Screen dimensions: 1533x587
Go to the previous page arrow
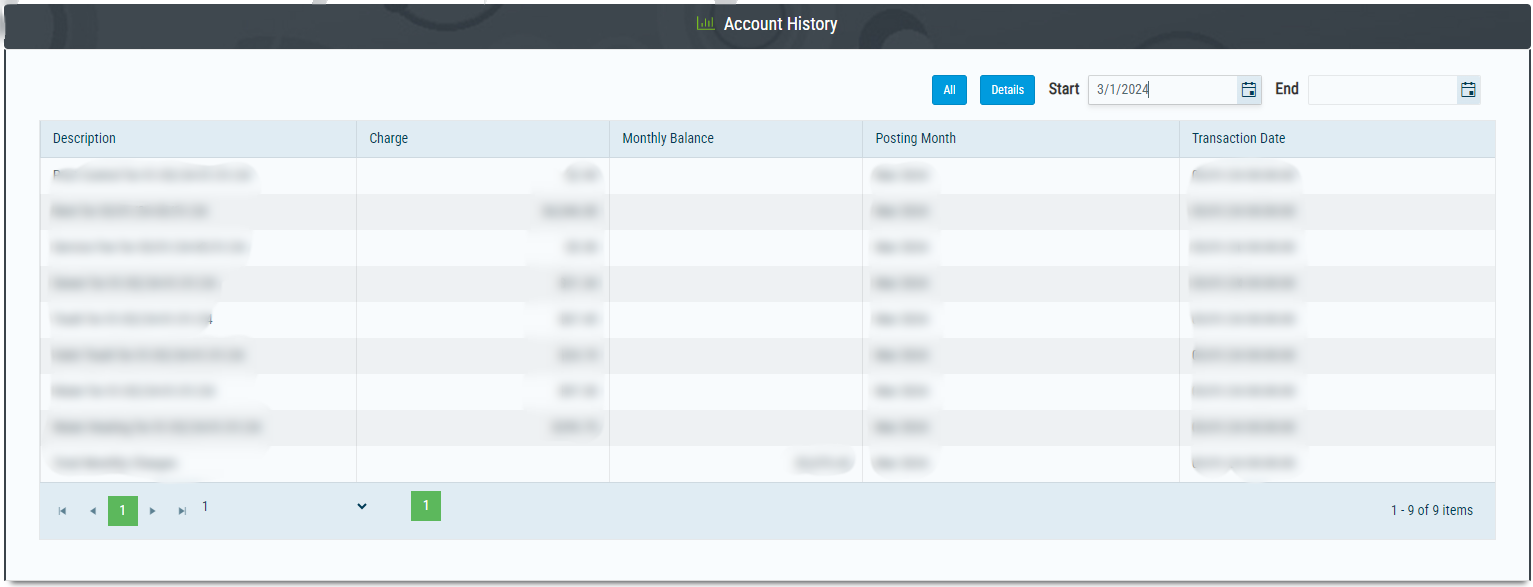point(92,510)
